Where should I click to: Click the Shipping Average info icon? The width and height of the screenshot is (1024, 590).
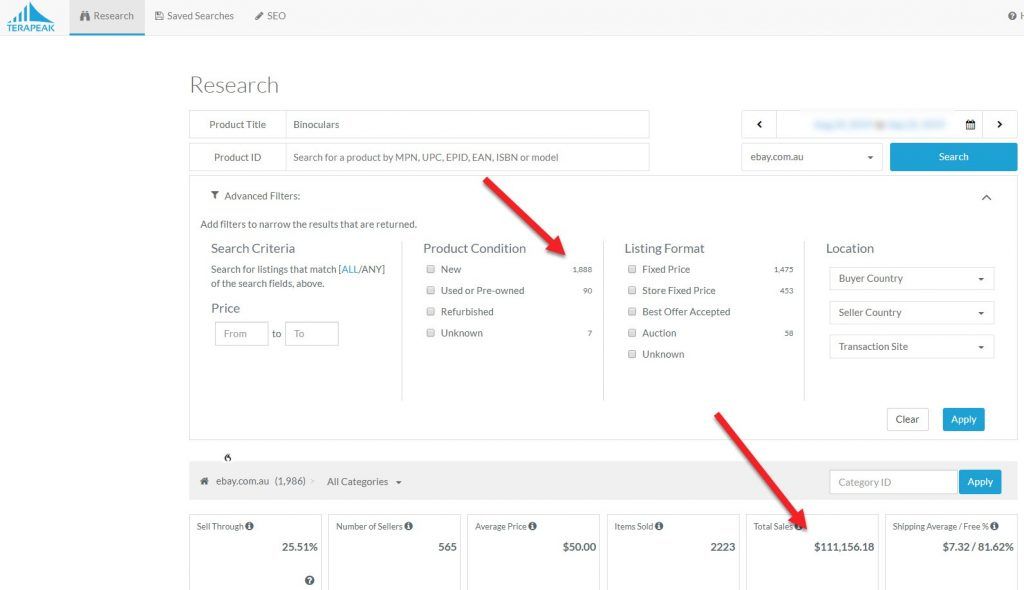(x=994, y=526)
